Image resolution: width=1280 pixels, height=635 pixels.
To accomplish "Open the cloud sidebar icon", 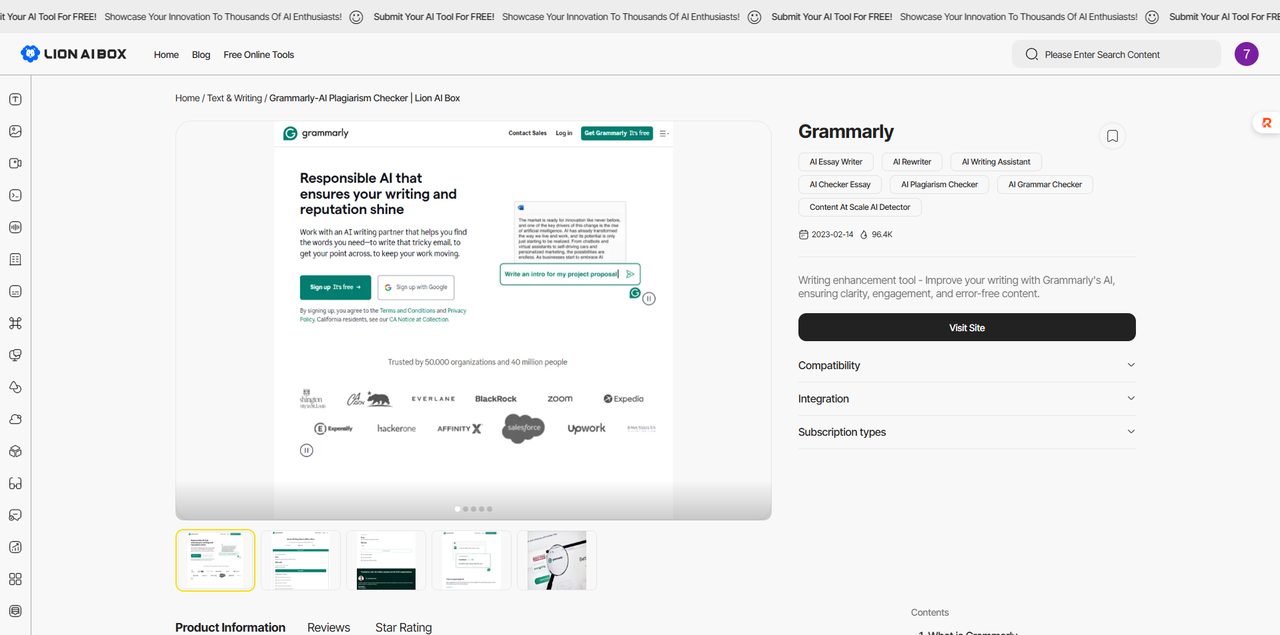I will (x=15, y=419).
